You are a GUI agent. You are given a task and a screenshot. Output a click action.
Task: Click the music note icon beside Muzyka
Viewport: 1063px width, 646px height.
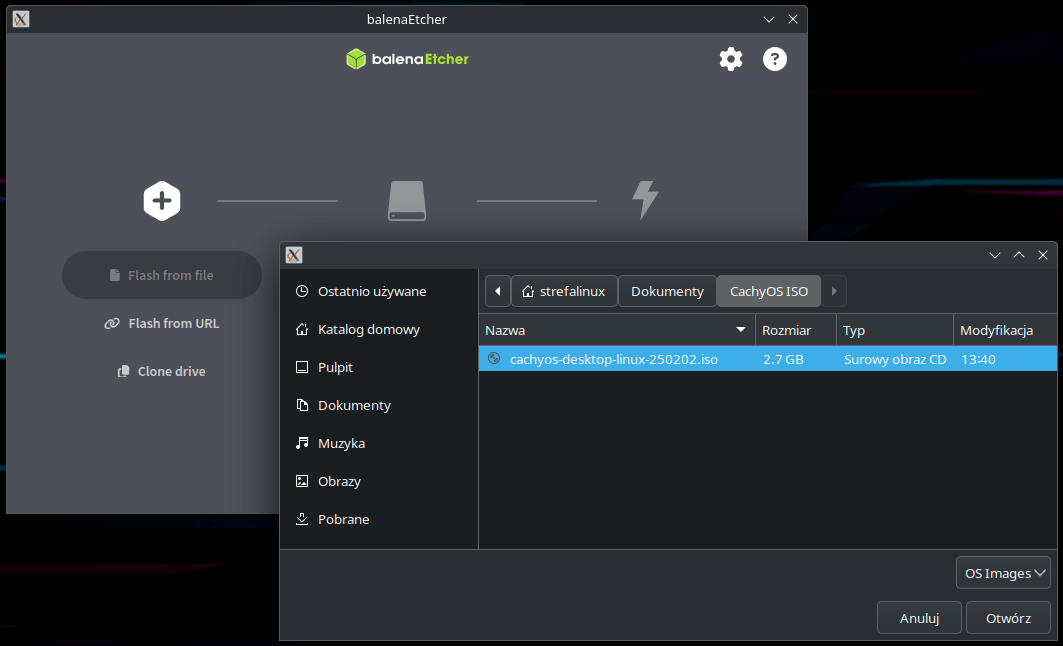(302, 443)
